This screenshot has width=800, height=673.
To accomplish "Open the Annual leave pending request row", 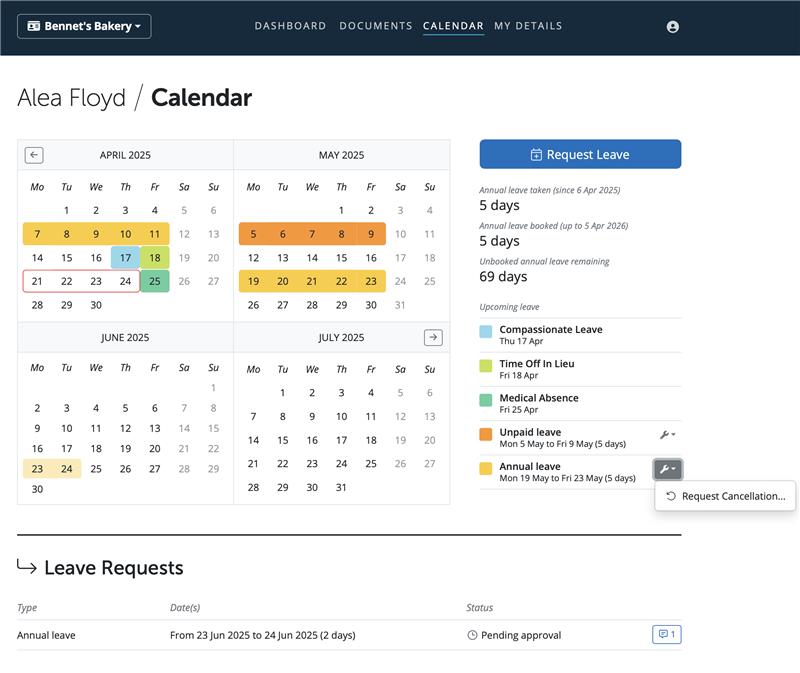I will click(349, 635).
